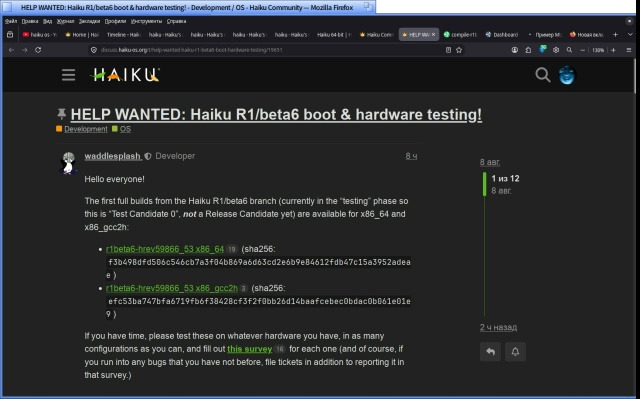Screen dimensions: 640x399
Task: Zoom out with the minus button
Action: pos(582,50)
